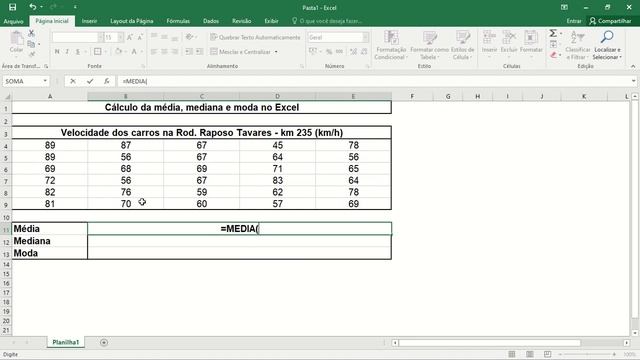Viewport: 640px width, 360px height.
Task: Switch to the Revisão tab
Action: point(241,21)
